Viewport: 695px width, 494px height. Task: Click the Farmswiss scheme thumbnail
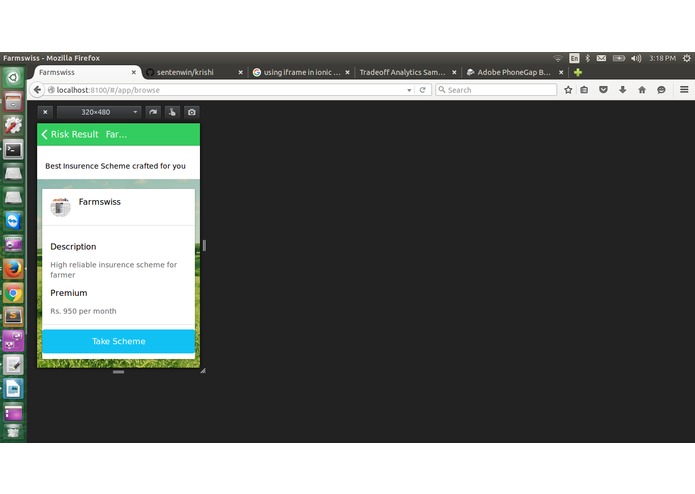click(60, 207)
